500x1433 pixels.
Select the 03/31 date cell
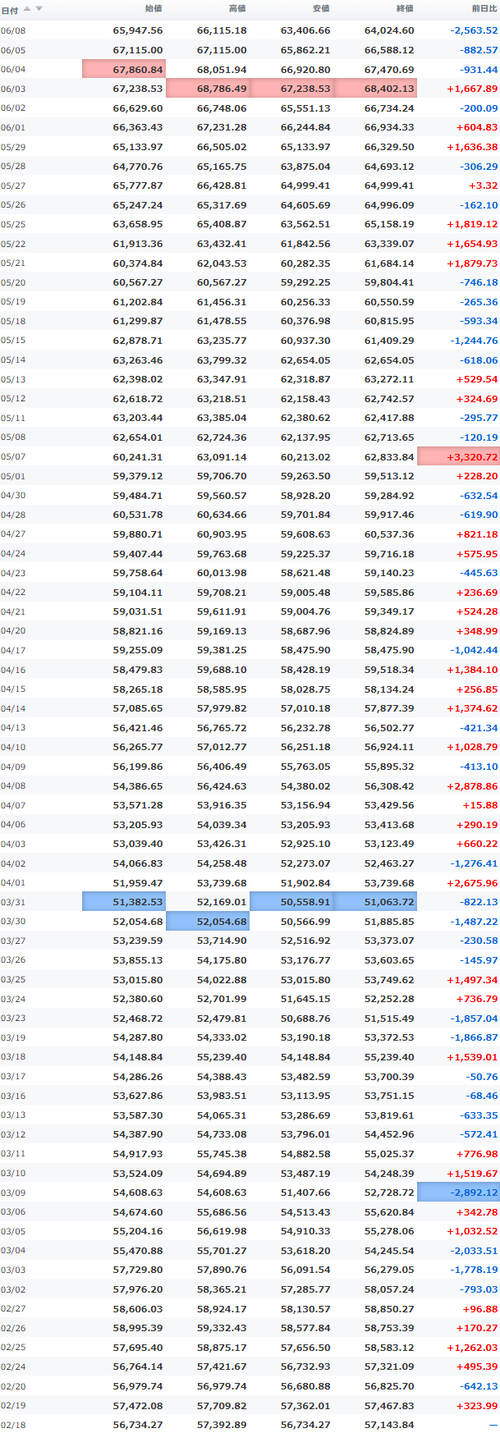(x=13, y=902)
